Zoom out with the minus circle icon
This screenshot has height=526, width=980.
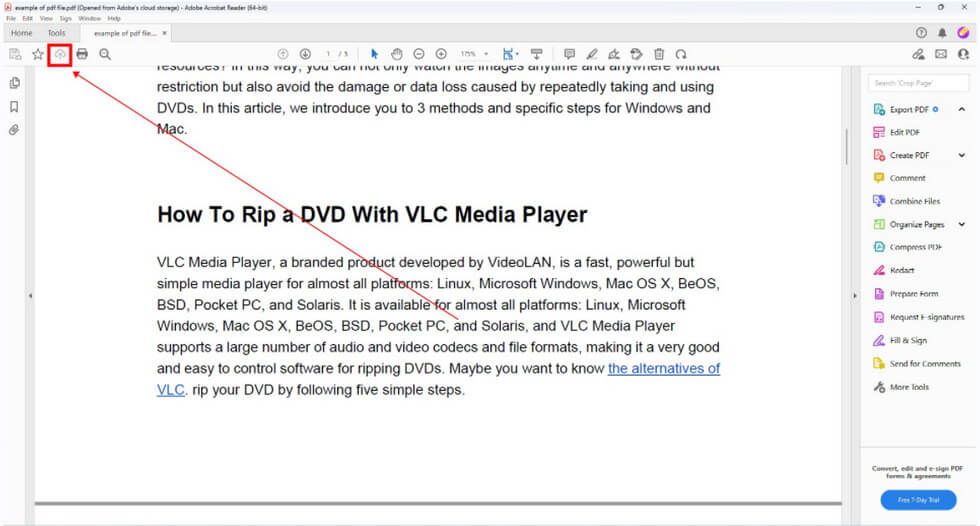pyautogui.click(x=419, y=54)
